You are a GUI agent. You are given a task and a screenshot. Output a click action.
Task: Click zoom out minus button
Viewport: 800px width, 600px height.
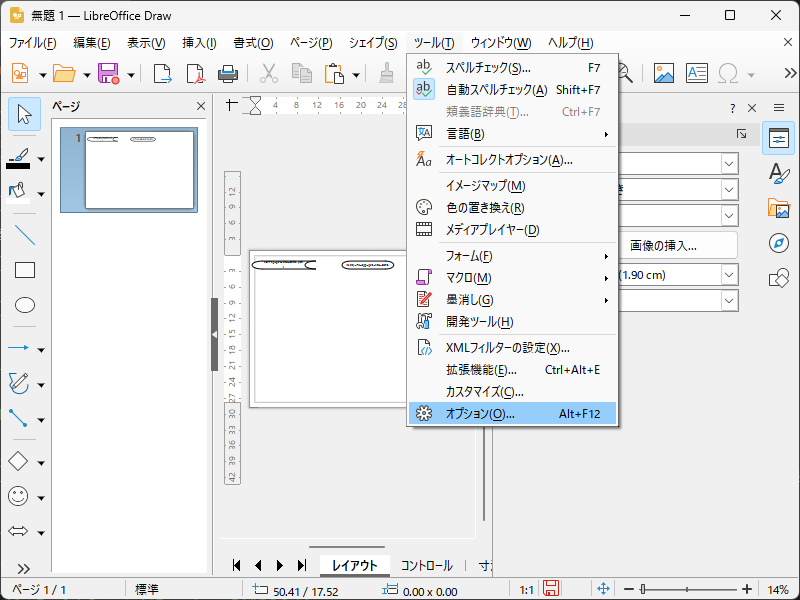pos(629,589)
